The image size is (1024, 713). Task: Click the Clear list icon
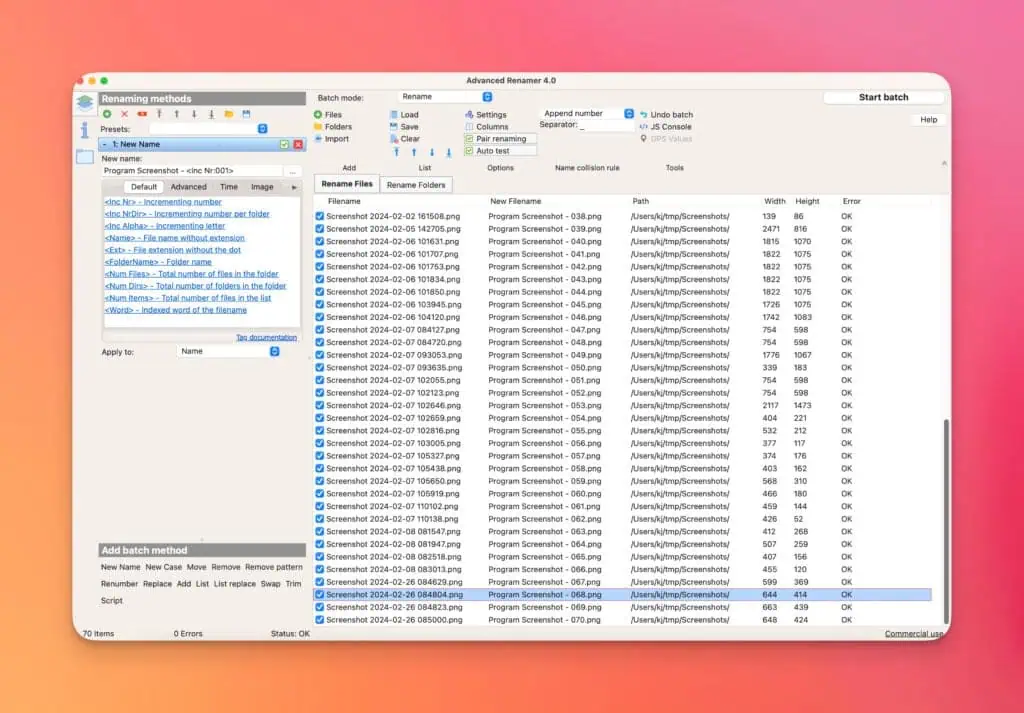pyautogui.click(x=393, y=139)
